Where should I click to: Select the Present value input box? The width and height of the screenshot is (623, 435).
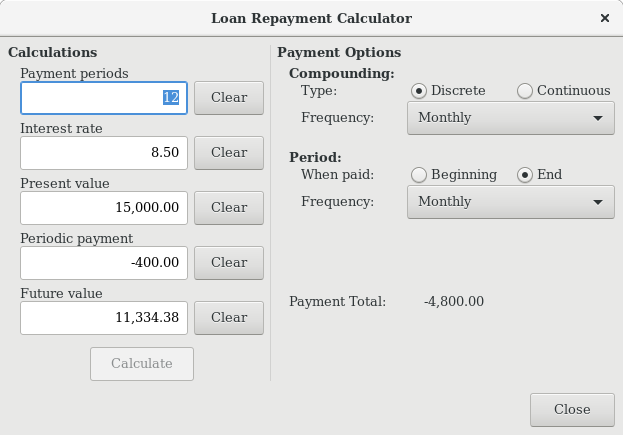pos(103,208)
